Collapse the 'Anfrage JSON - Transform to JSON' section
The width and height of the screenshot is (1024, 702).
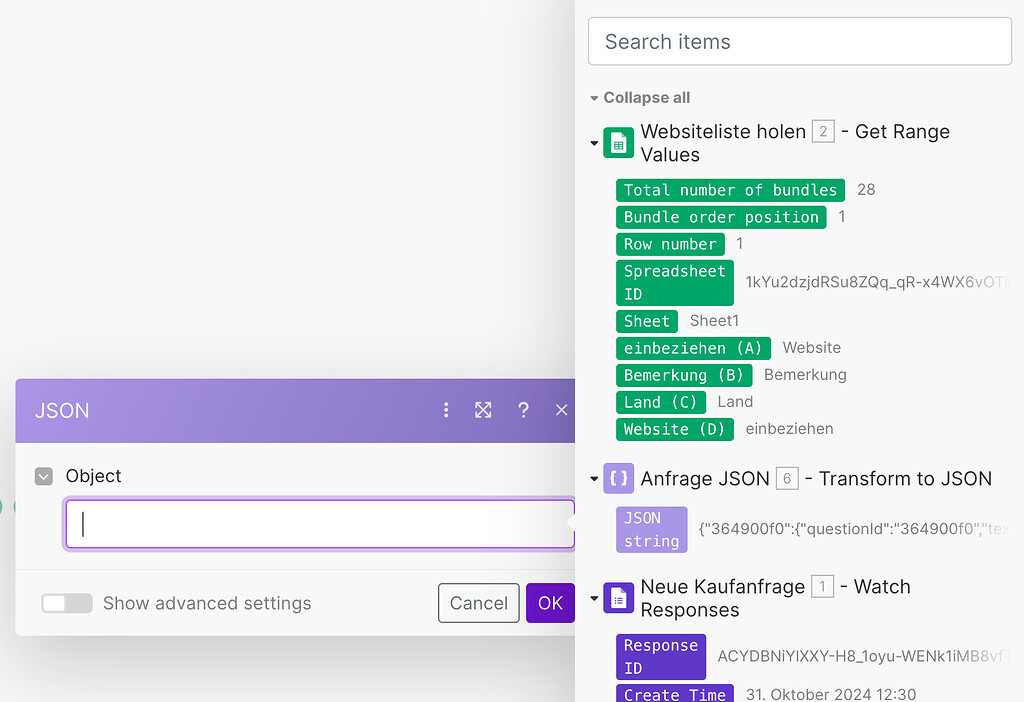(594, 478)
